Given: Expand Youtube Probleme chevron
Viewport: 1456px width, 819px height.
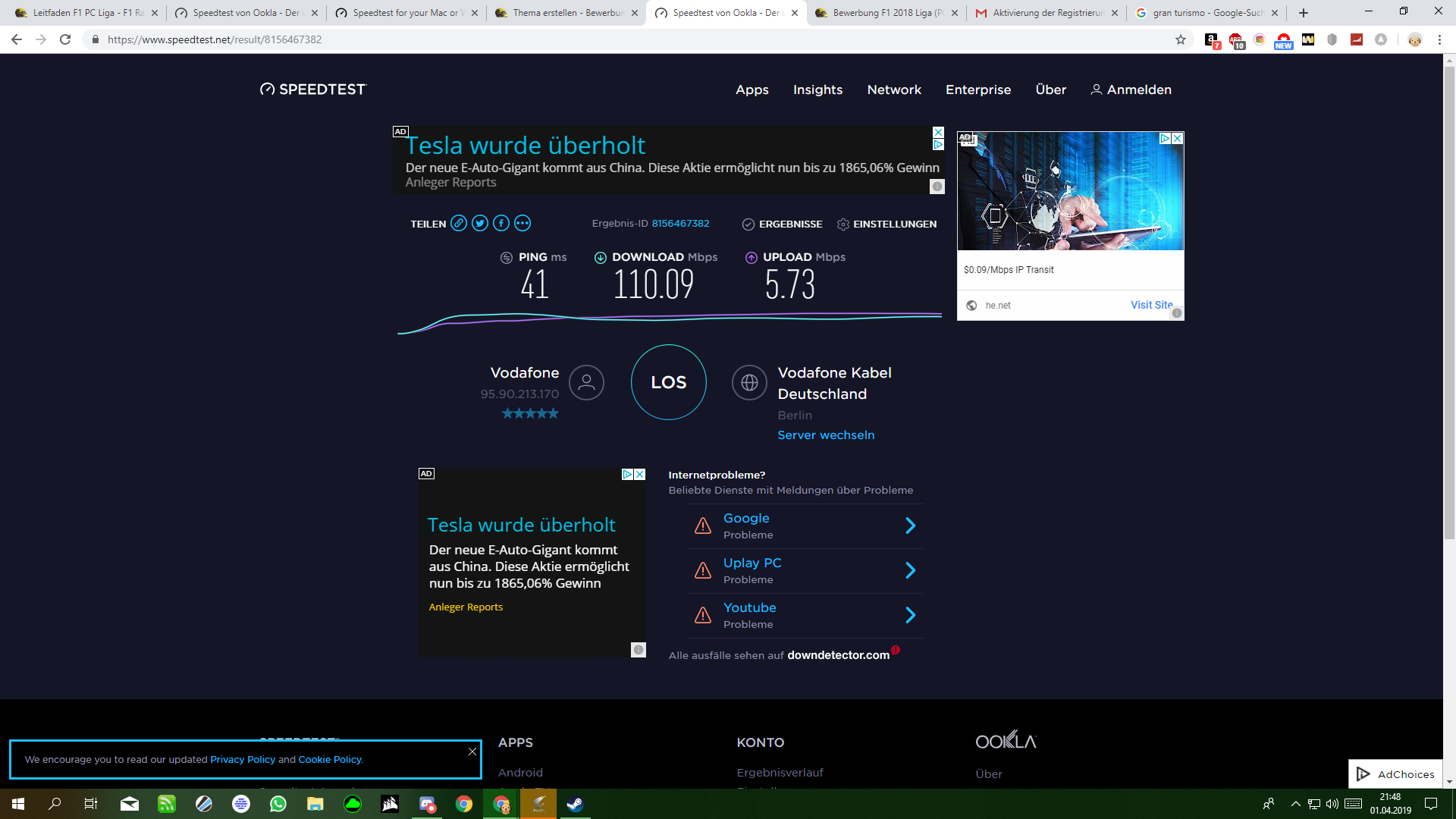Looking at the screenshot, I should (x=910, y=615).
